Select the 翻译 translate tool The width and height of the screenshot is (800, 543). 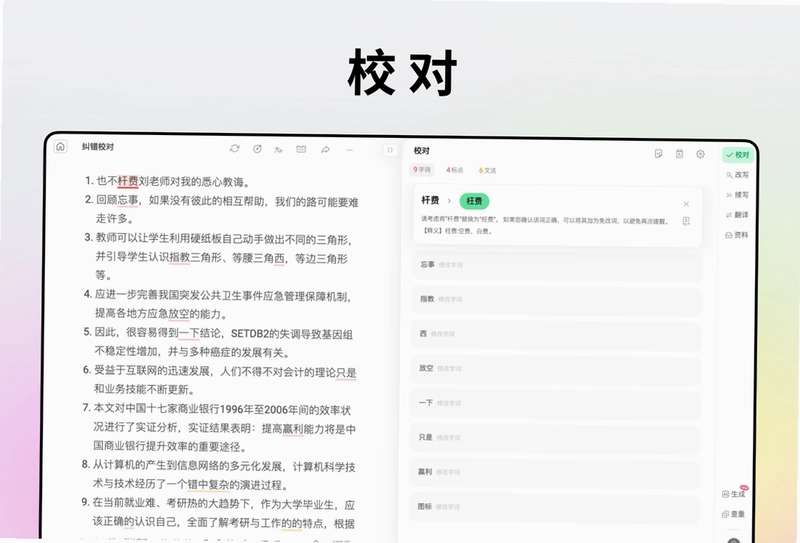point(738,215)
